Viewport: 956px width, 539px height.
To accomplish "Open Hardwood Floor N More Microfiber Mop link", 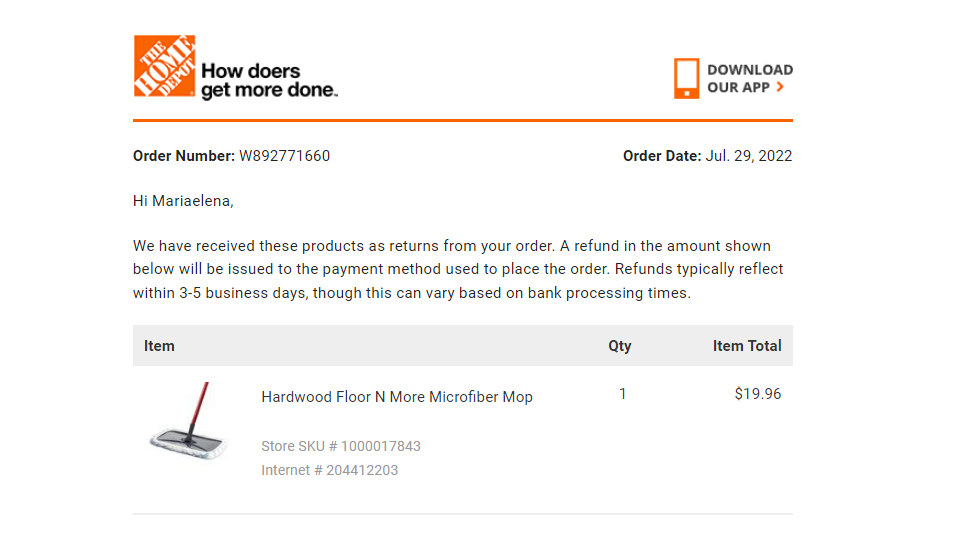I will 397,397.
